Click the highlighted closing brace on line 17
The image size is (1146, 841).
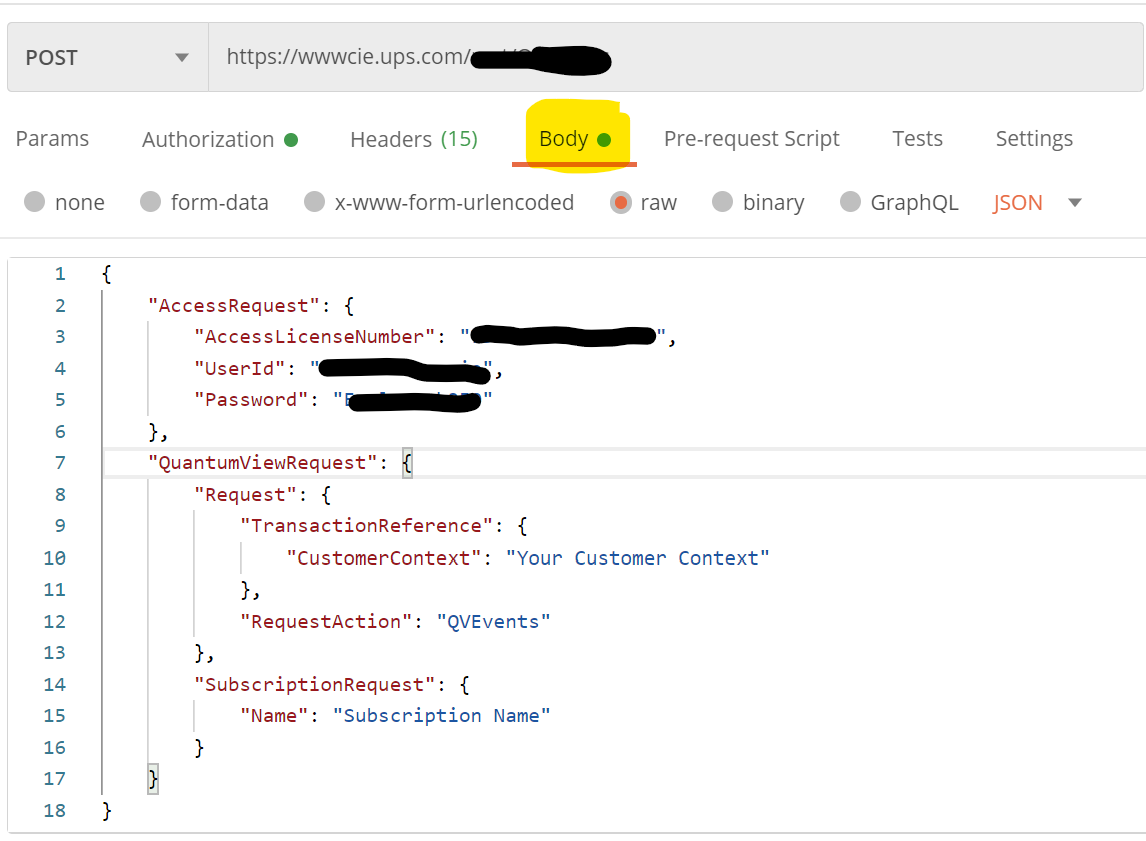point(153,780)
